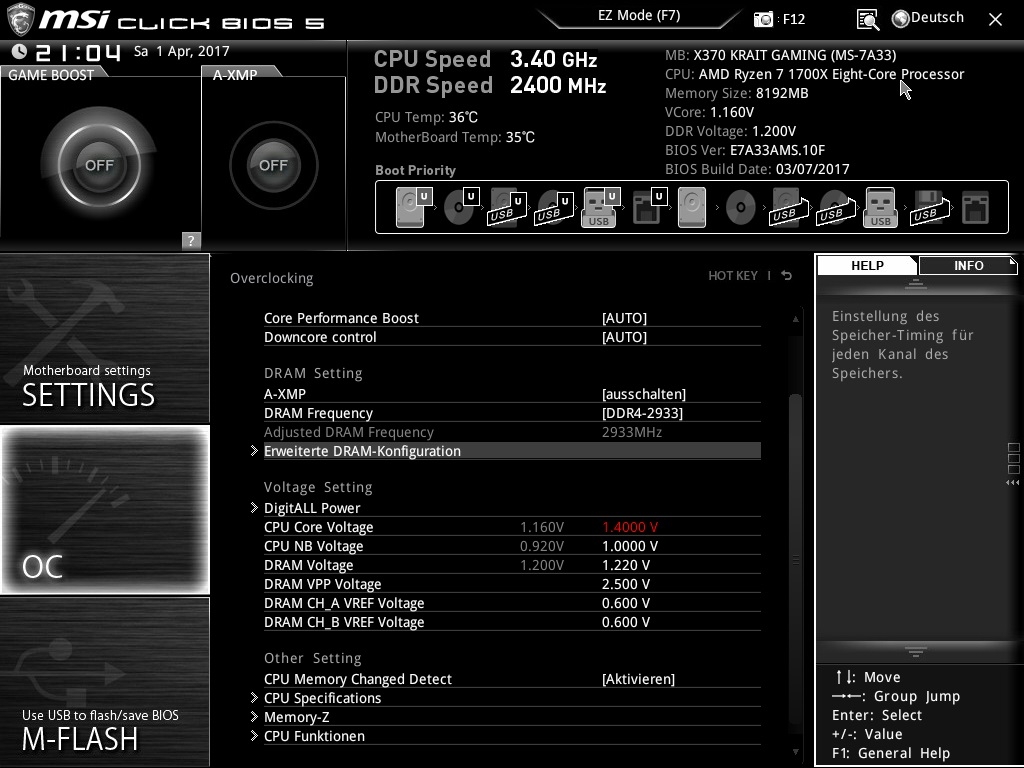
Task: Select the legacy USB CD/DVD boot icon
Action: [835, 208]
